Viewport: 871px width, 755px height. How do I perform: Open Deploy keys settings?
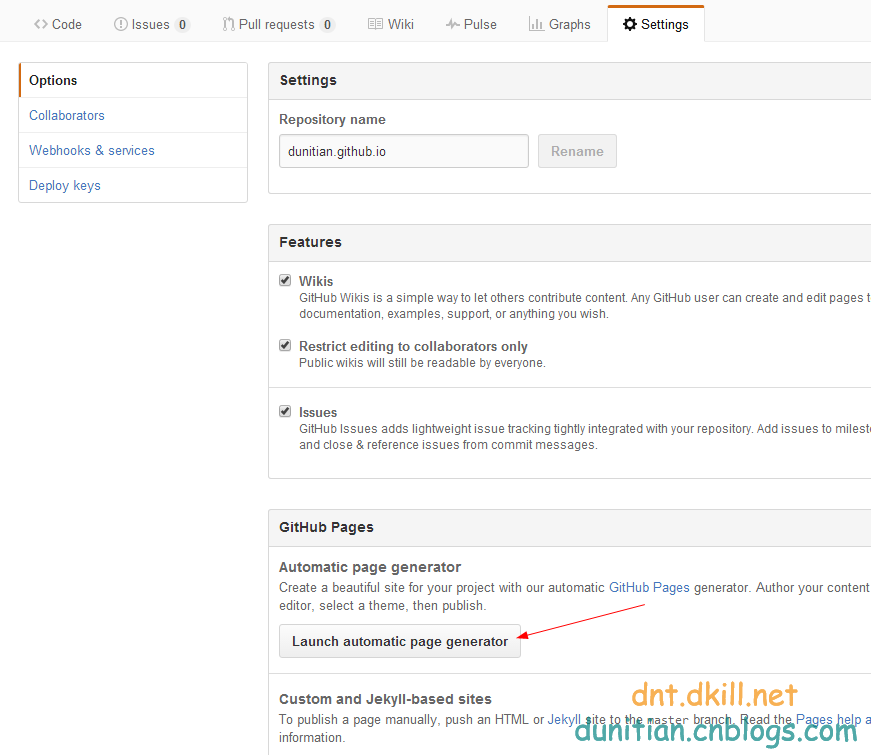tap(133, 186)
